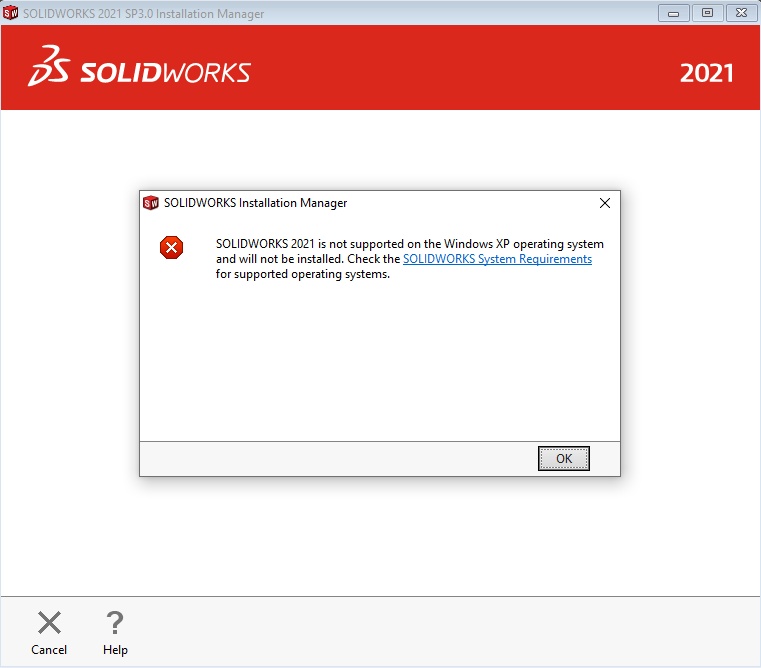This screenshot has height=668, width=761.
Task: Click the red error stop icon
Action: [171, 248]
